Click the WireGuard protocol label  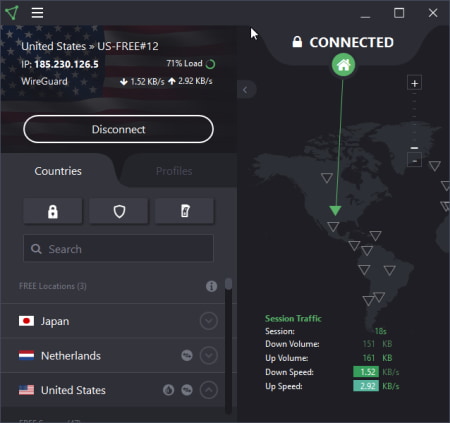[44, 81]
